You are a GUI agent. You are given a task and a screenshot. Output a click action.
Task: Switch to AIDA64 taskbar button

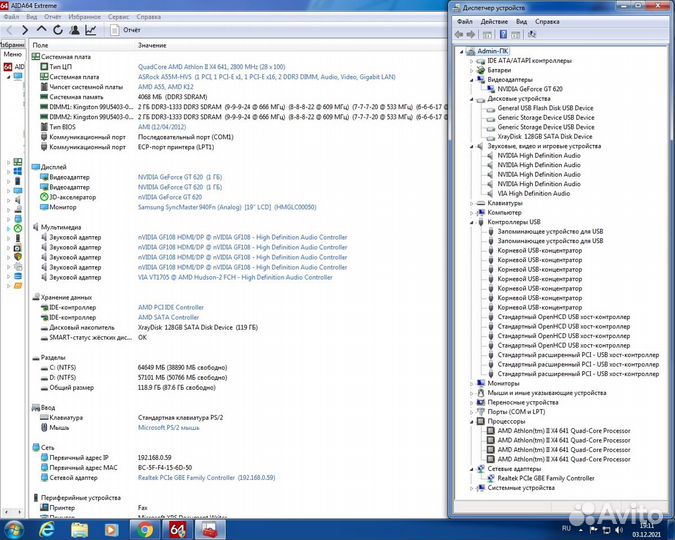178,530
